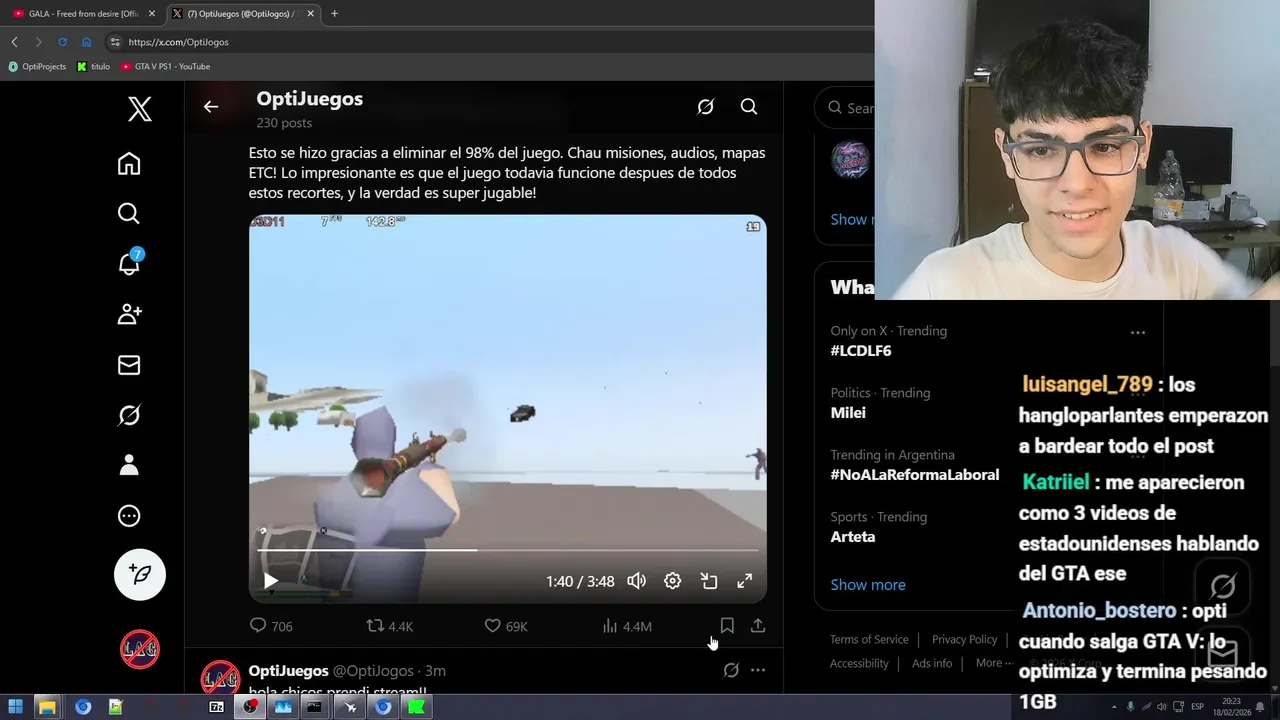Share the video post
The image size is (1280, 720).
click(758, 626)
